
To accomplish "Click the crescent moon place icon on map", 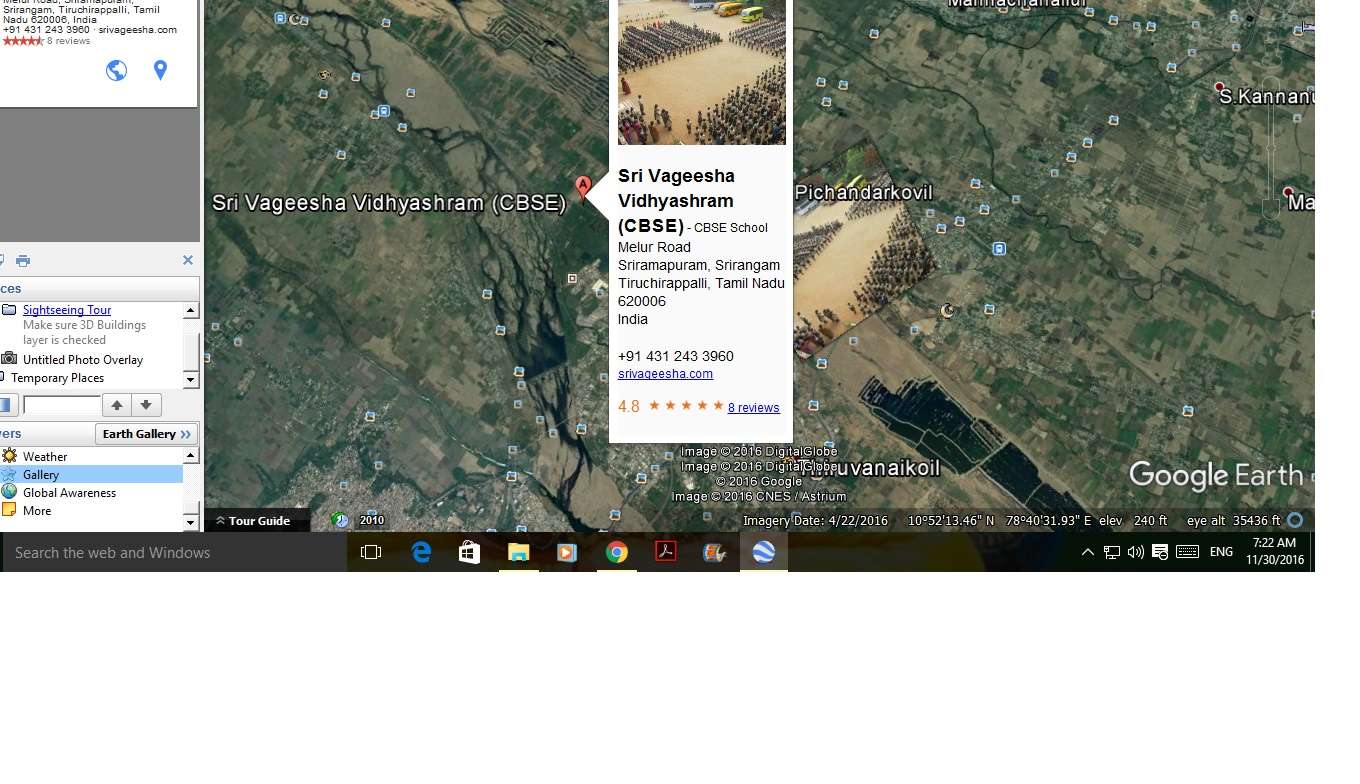I will point(948,311).
